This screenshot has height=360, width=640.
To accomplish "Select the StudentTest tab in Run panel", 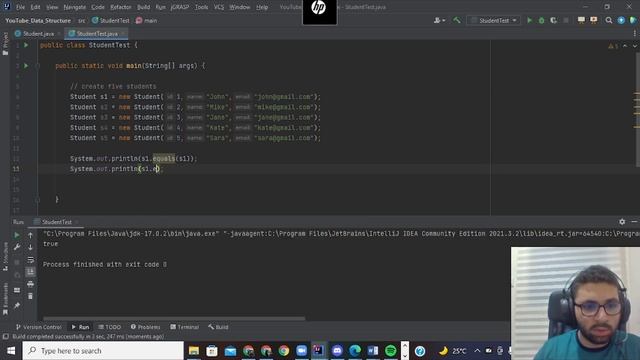I will tap(56, 222).
